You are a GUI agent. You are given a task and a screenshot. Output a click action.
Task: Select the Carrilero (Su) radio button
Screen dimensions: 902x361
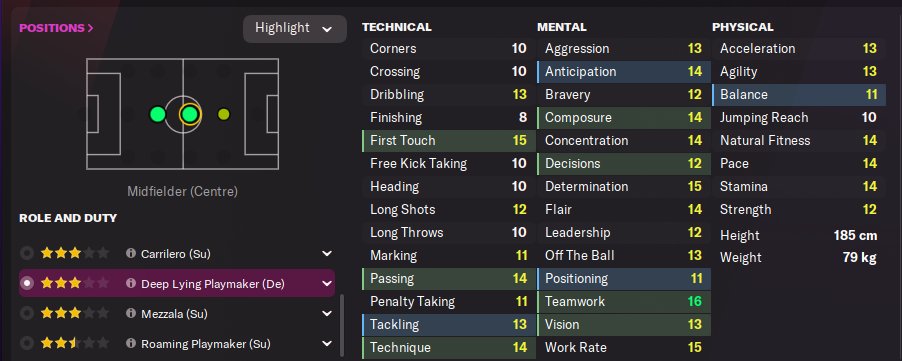[x=27, y=253]
